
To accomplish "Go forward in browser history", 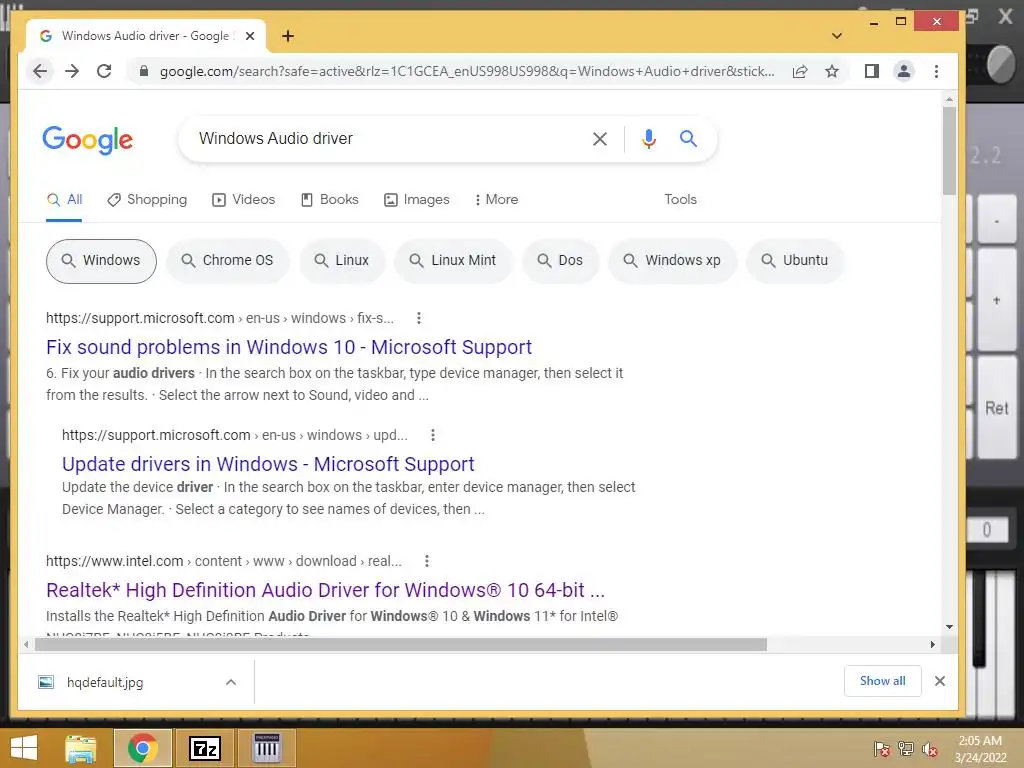I will [x=72, y=71].
